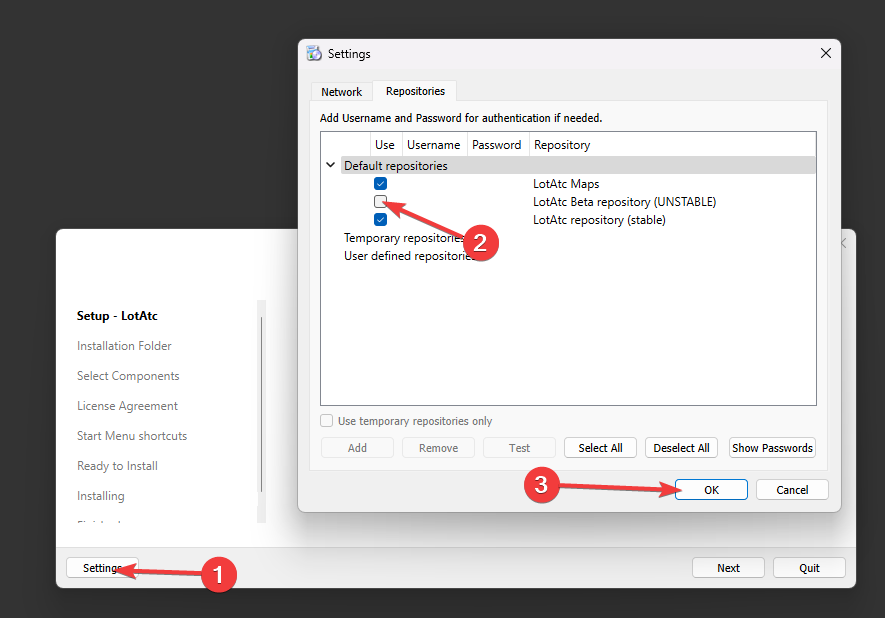Click Next in the installer window
Screen dimensions: 885x618
click(728, 568)
